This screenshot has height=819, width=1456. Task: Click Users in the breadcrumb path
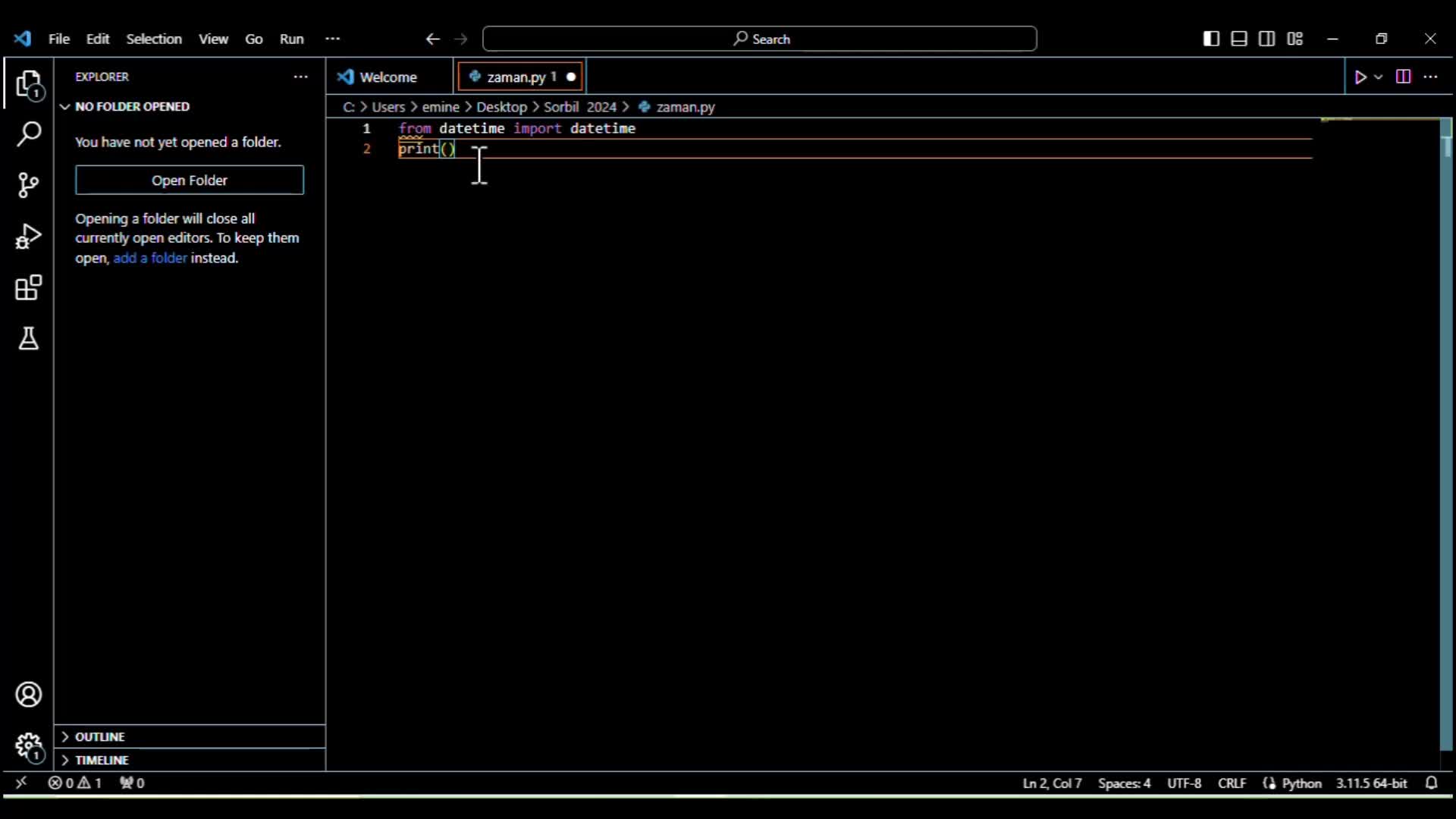click(388, 107)
